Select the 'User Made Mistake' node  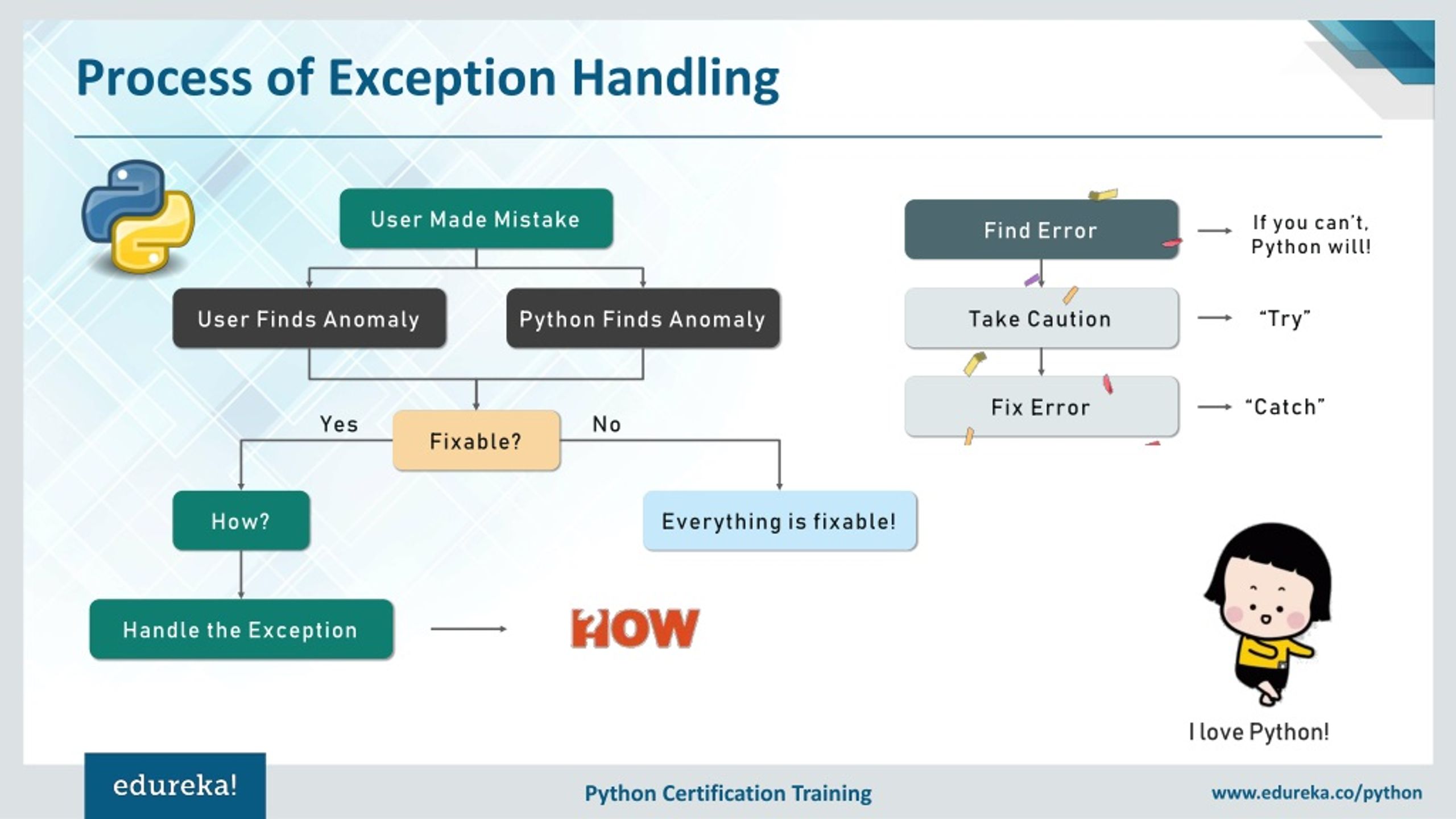(477, 219)
